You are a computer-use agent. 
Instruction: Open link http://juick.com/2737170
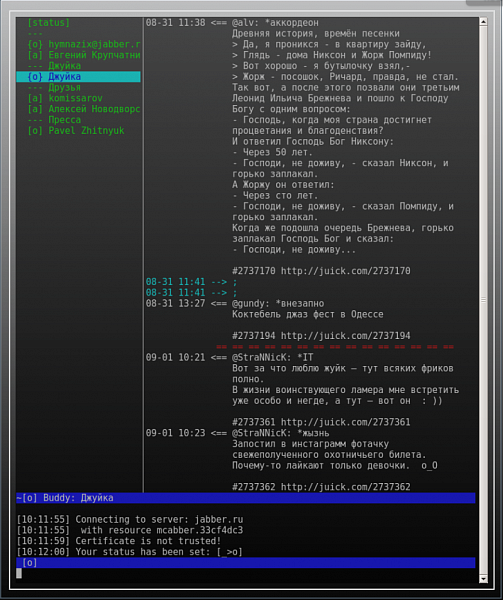345,271
